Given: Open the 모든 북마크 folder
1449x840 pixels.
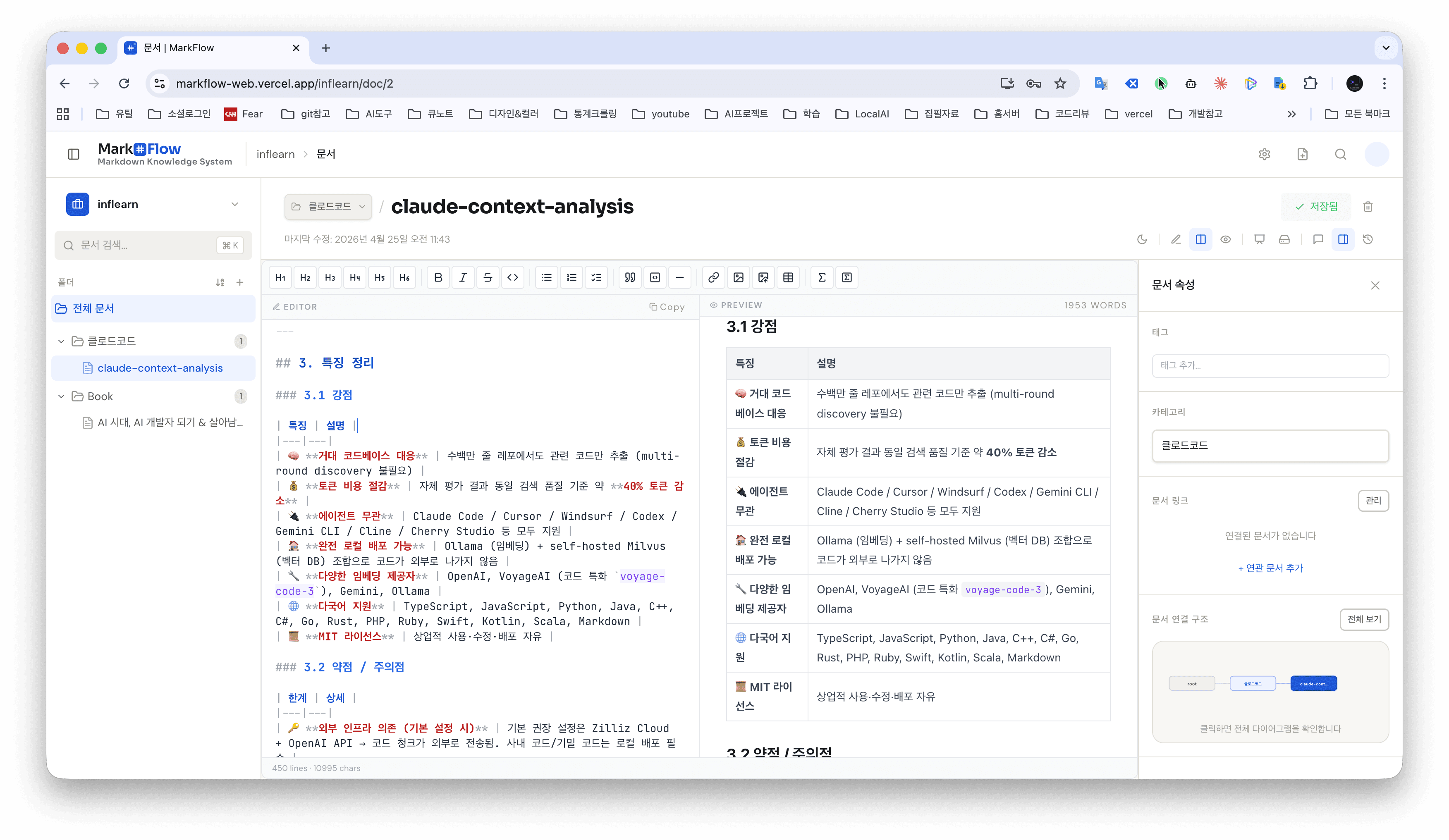Looking at the screenshot, I should point(1357,114).
